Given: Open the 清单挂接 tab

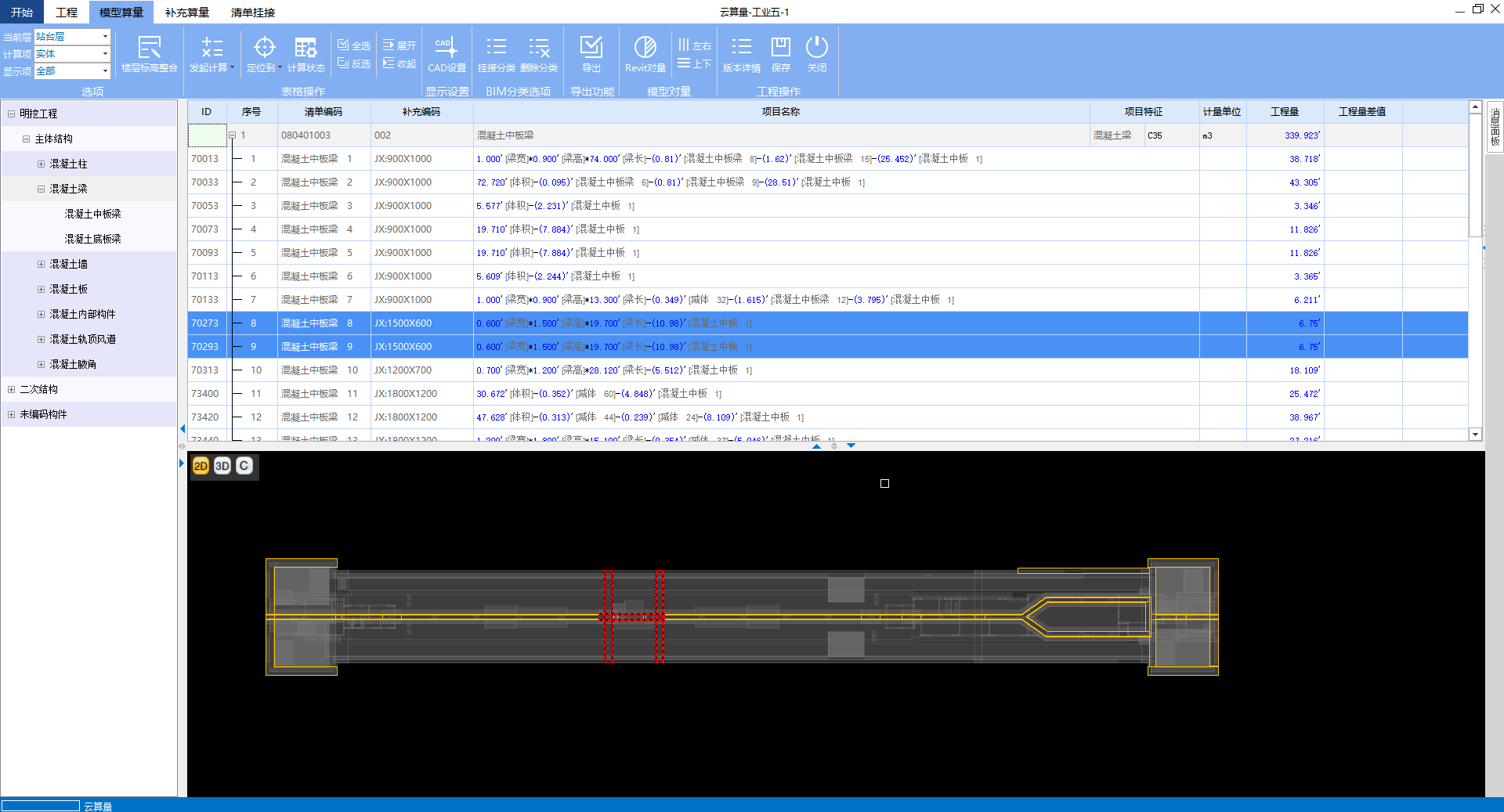Looking at the screenshot, I should click(252, 13).
